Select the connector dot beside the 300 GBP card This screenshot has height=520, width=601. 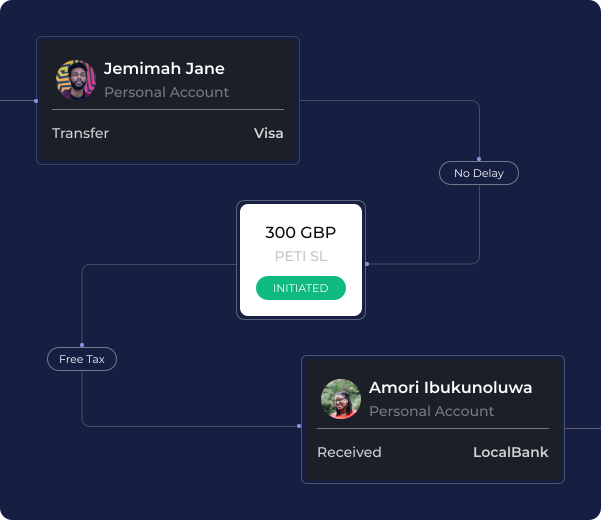click(x=367, y=264)
